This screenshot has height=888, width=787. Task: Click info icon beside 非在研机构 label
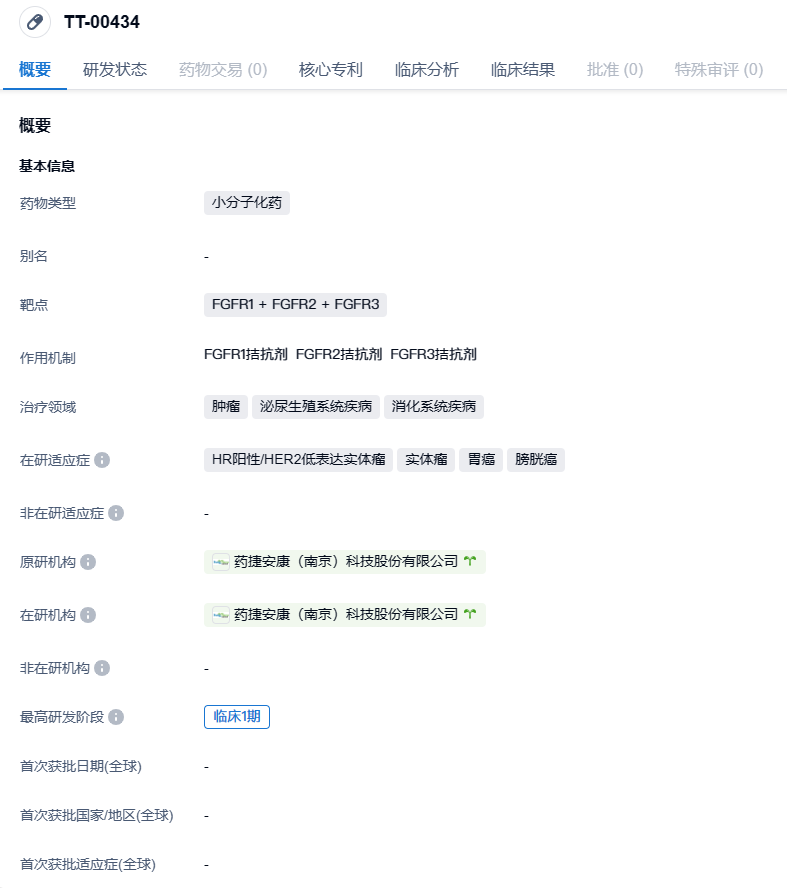[102, 668]
